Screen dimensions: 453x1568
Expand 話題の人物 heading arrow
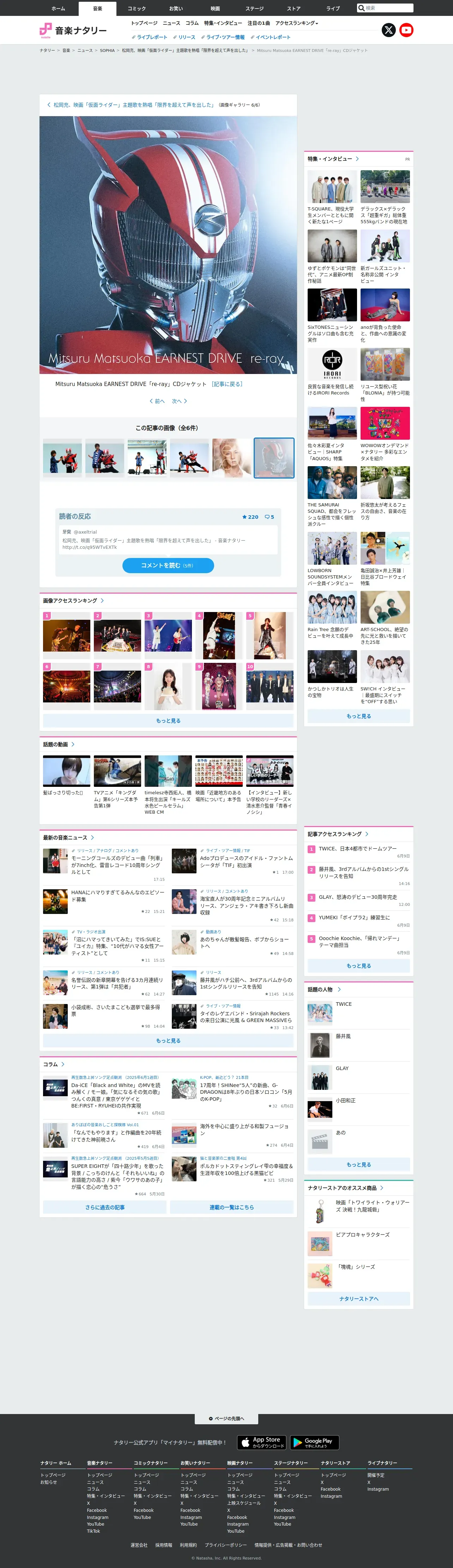[x=339, y=990]
